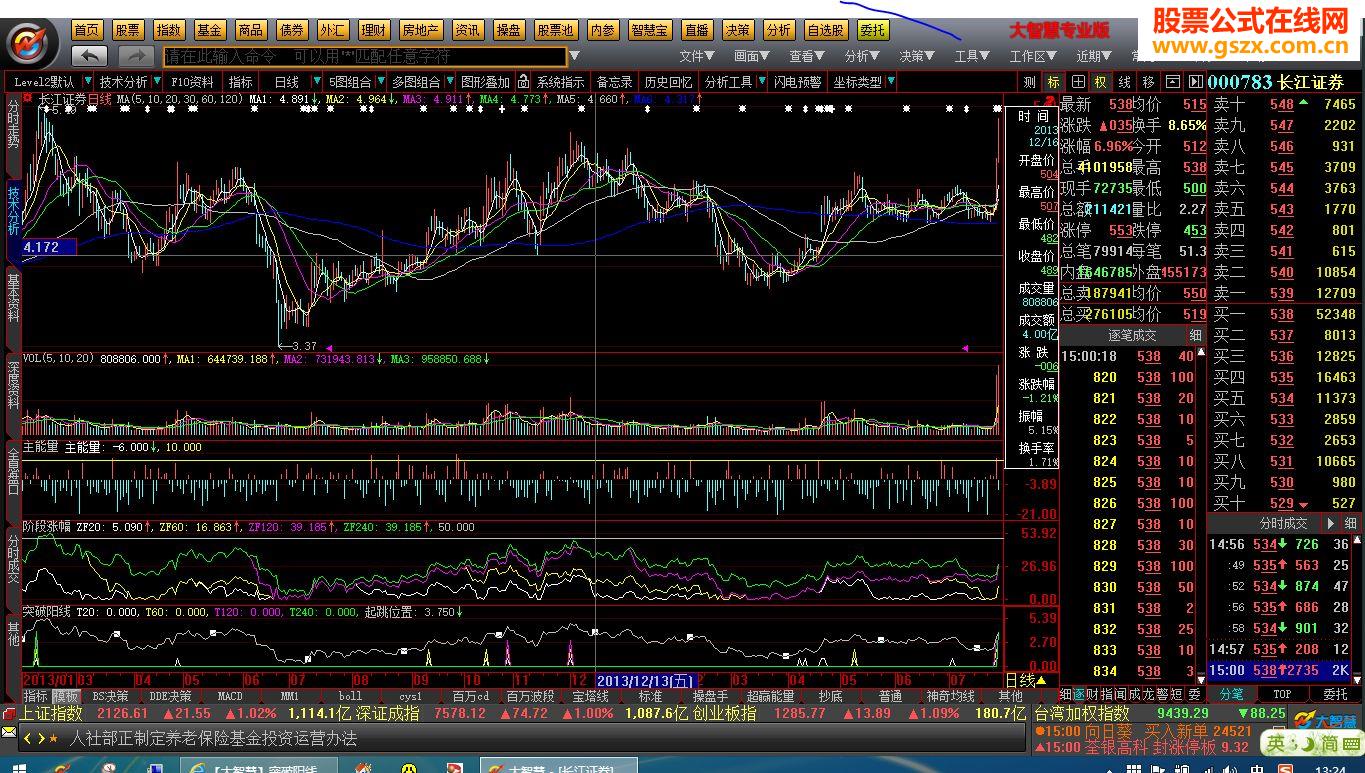
Task: Open the 画面 menu
Action: (x=752, y=56)
